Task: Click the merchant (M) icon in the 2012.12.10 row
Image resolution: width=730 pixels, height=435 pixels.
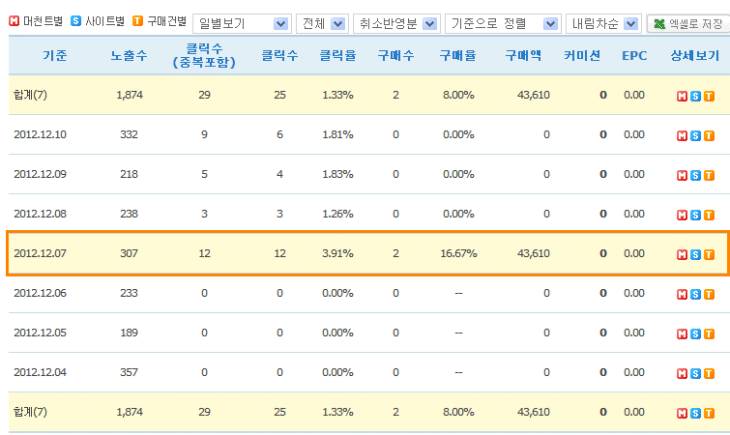Action: (683, 135)
